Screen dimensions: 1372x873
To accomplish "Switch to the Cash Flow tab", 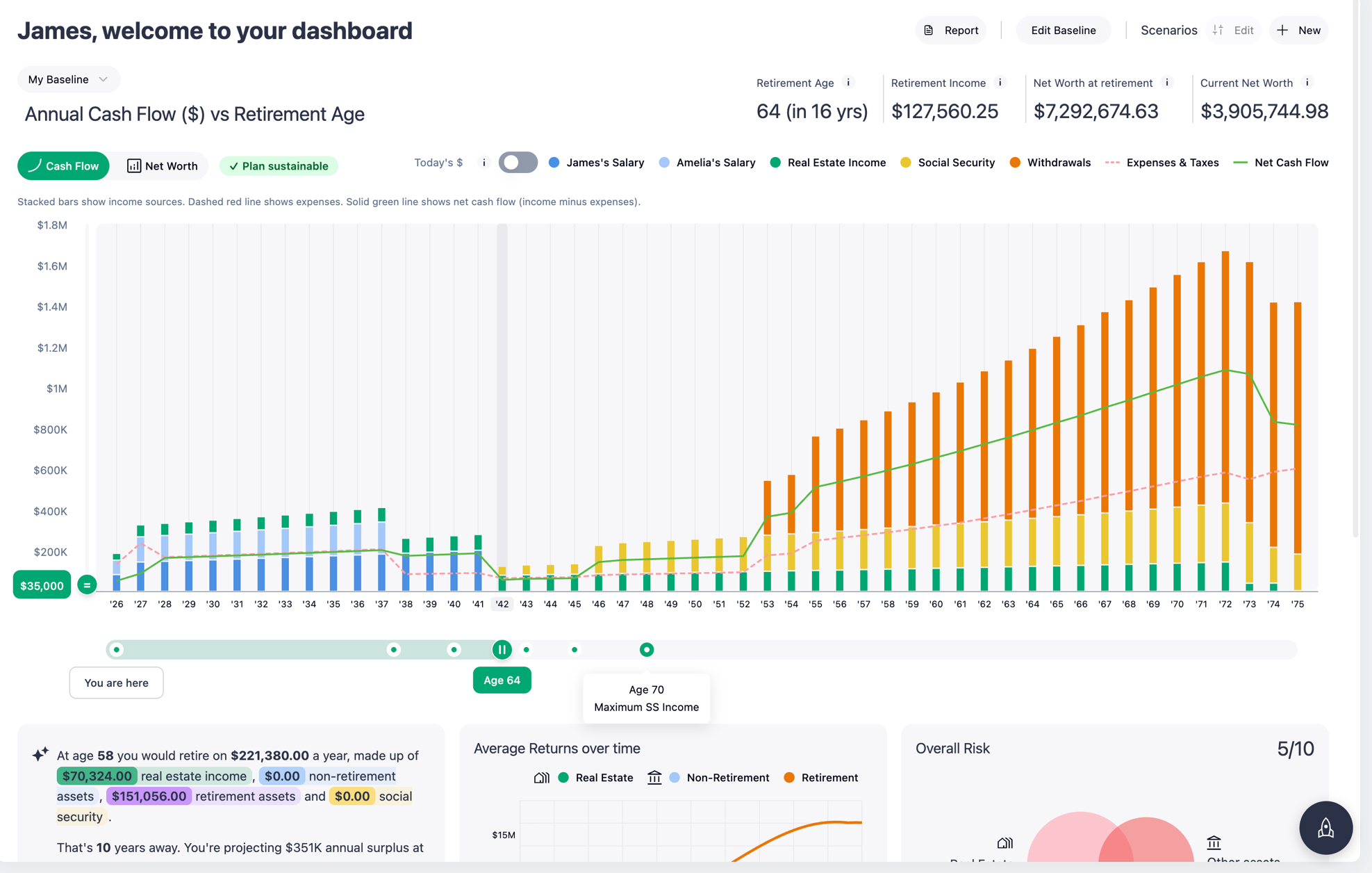I will pos(63,166).
